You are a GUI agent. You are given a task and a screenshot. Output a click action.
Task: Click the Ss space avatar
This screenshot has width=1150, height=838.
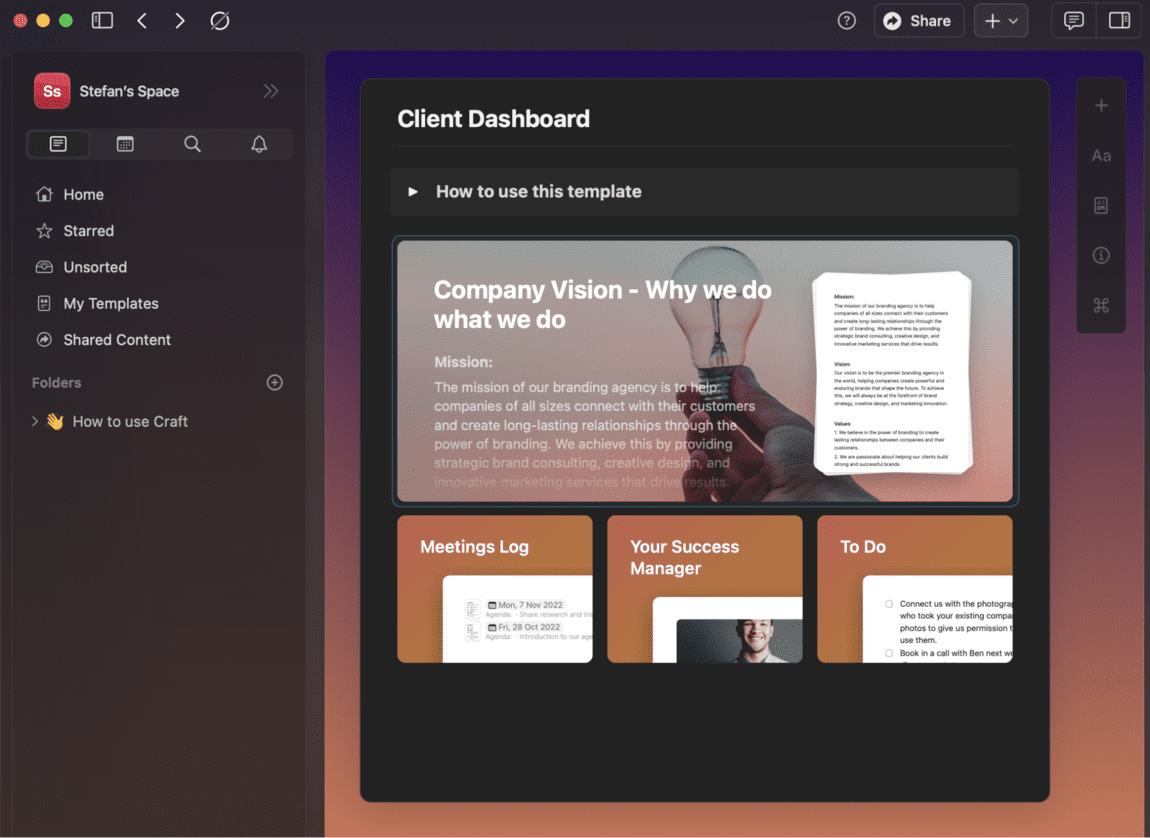[x=52, y=91]
